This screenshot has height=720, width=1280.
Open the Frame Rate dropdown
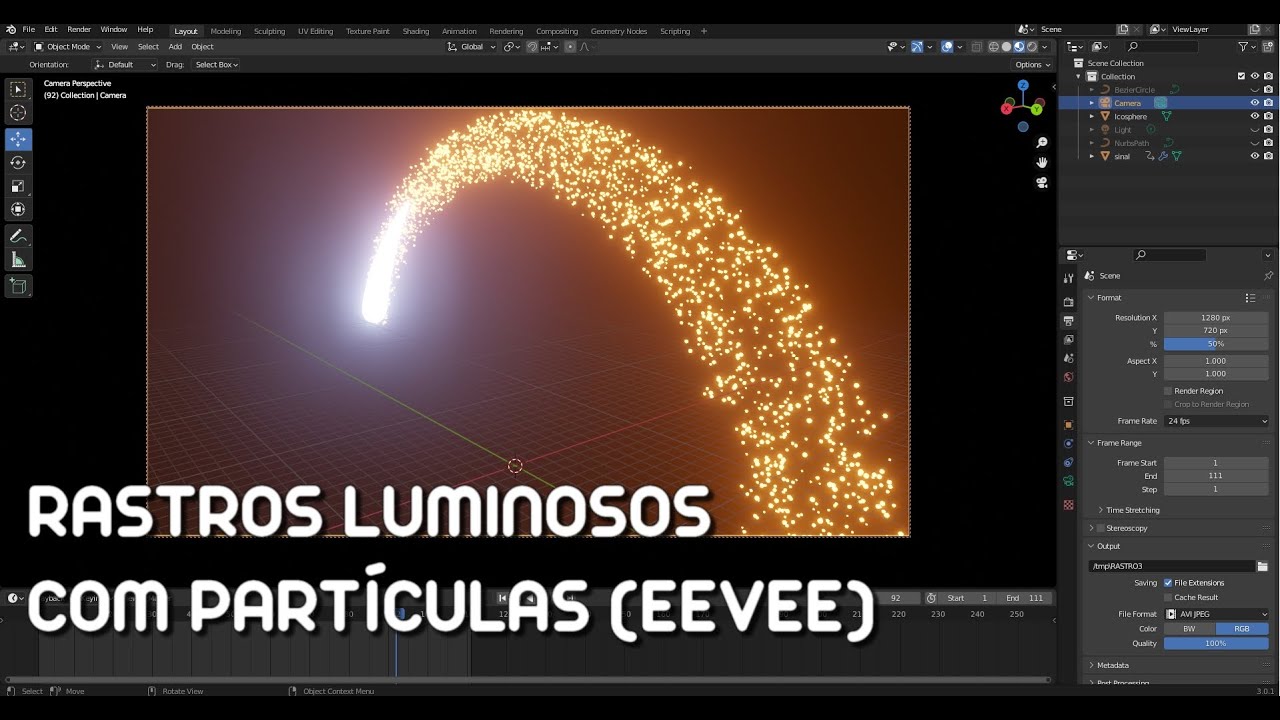(1216, 421)
